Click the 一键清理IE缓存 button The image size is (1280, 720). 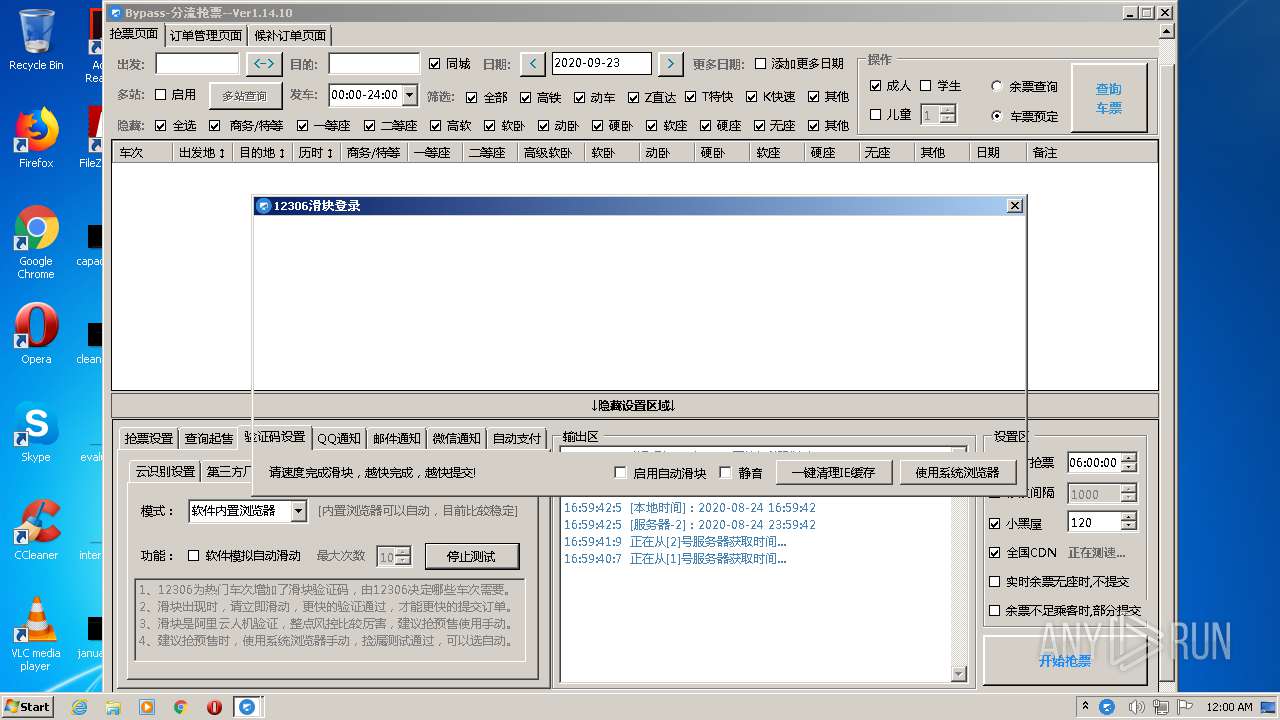click(833, 473)
